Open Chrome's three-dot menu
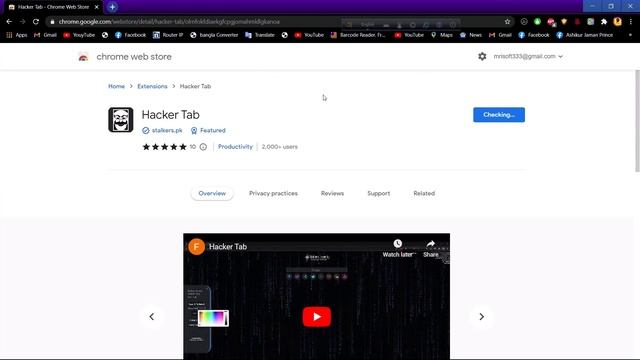 coord(631,22)
